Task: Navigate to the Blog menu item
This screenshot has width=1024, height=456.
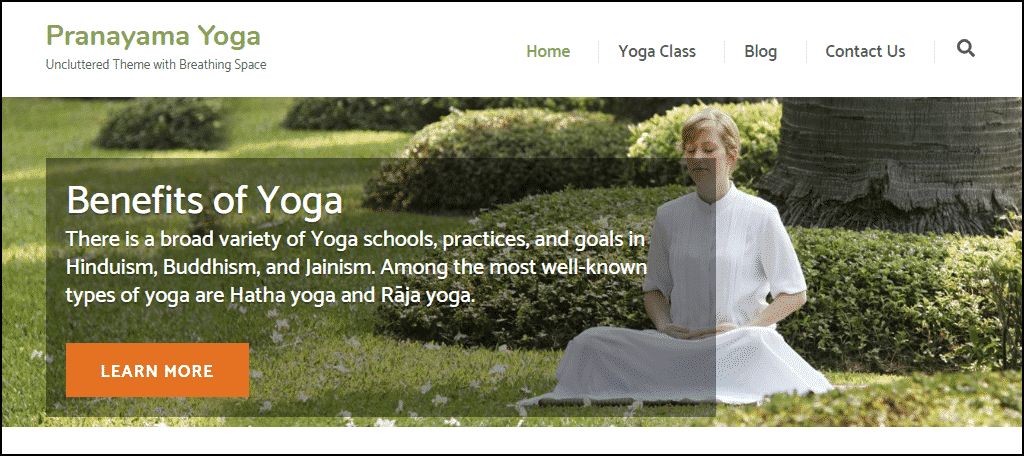Action: pos(760,51)
